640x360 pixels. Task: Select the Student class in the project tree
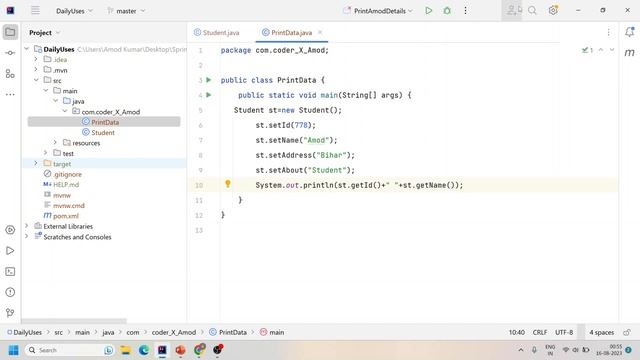pos(98,133)
